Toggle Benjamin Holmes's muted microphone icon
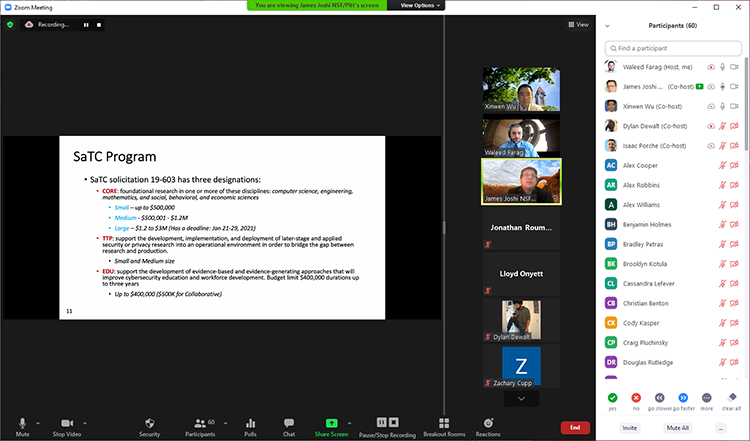750x441 pixels. tap(723, 224)
